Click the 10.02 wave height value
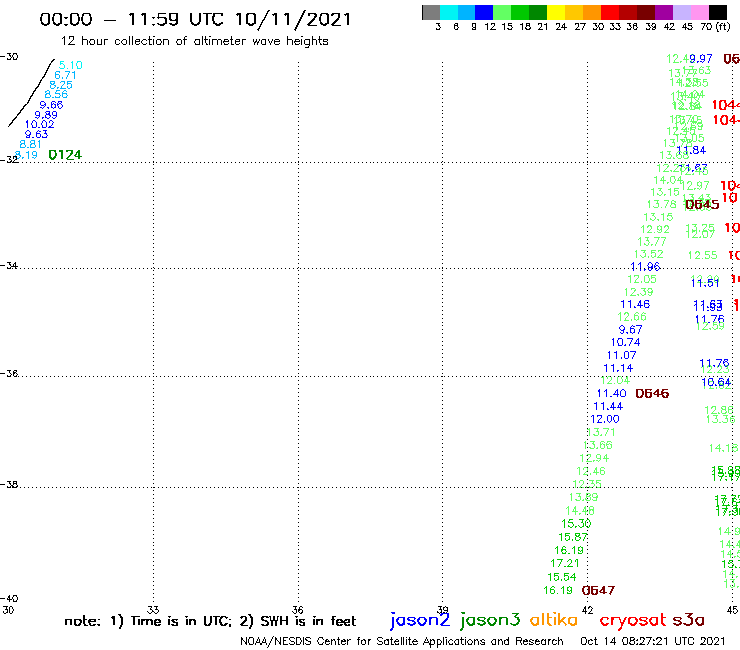The image size is (740, 650). pyautogui.click(x=40, y=125)
